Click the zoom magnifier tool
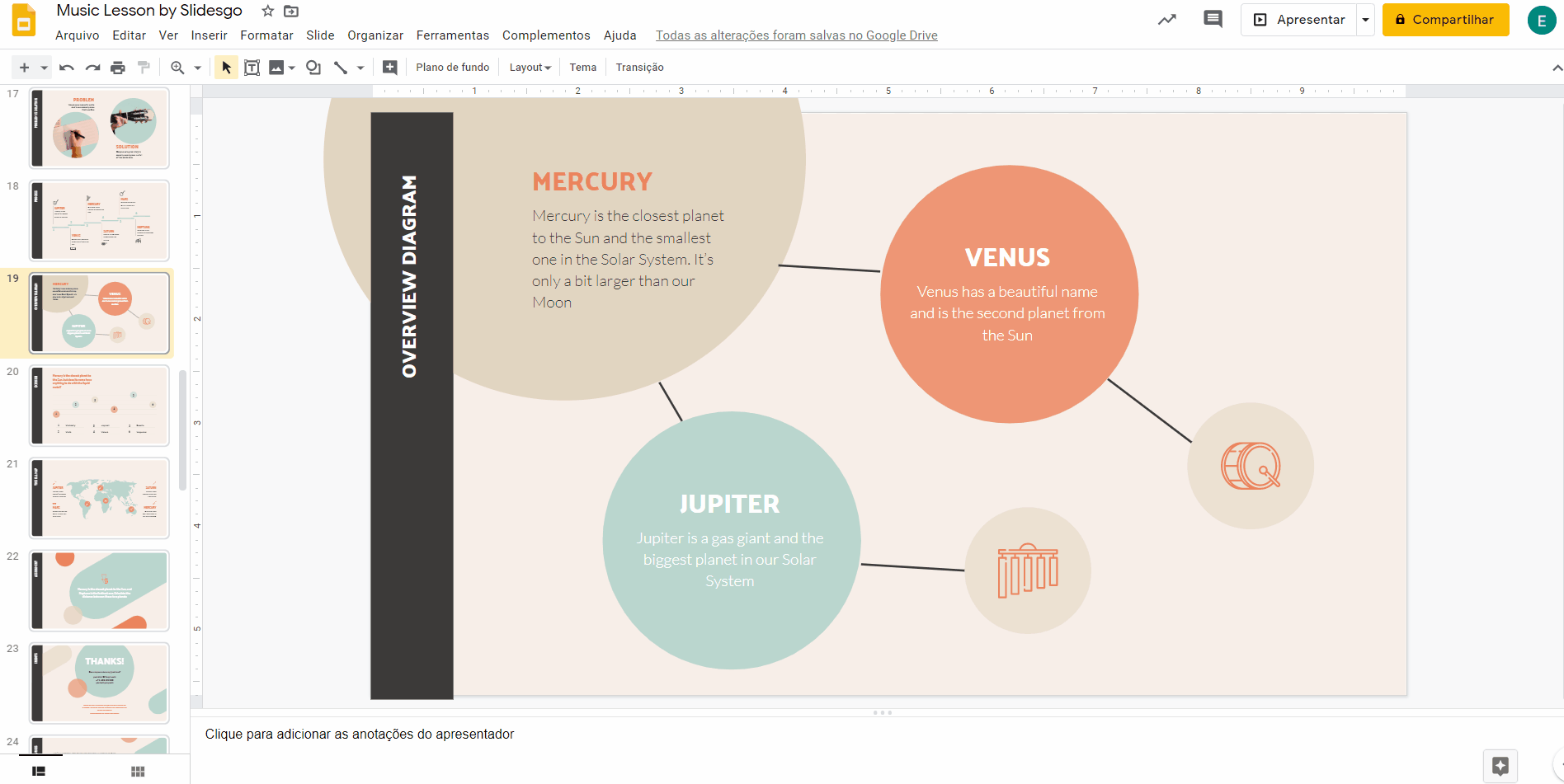 click(177, 68)
